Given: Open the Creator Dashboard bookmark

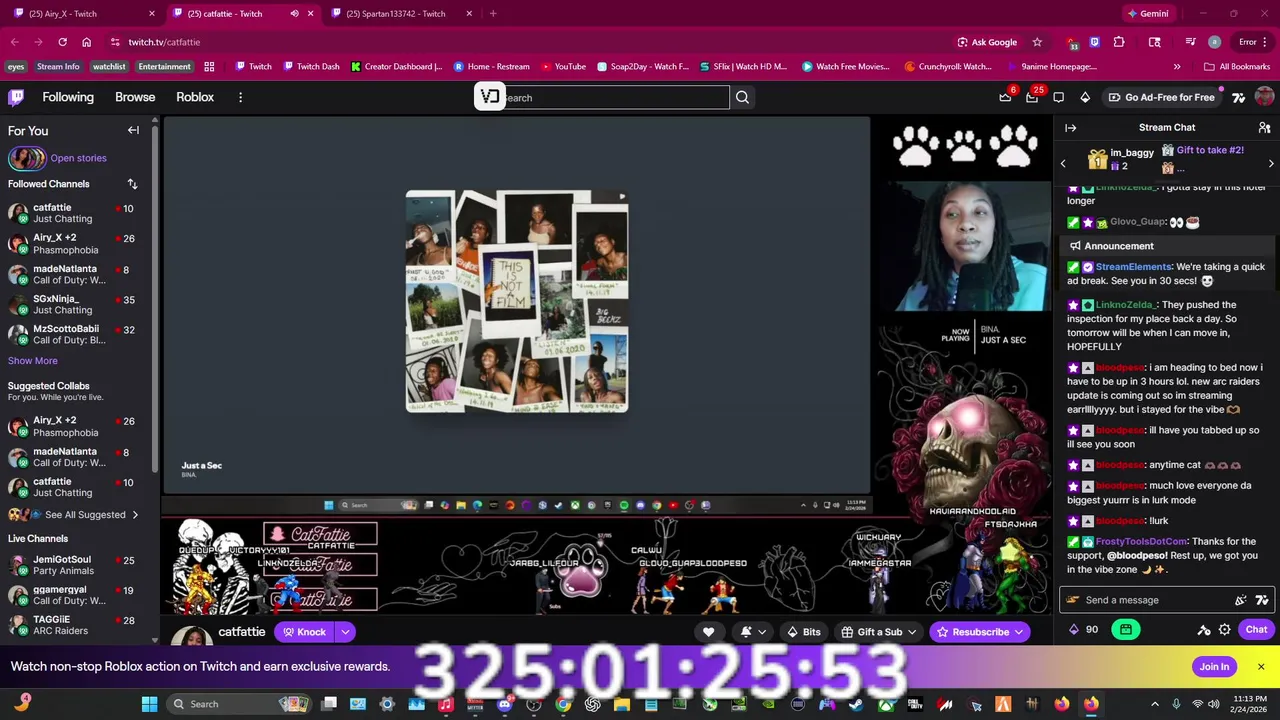Looking at the screenshot, I should click(396, 67).
